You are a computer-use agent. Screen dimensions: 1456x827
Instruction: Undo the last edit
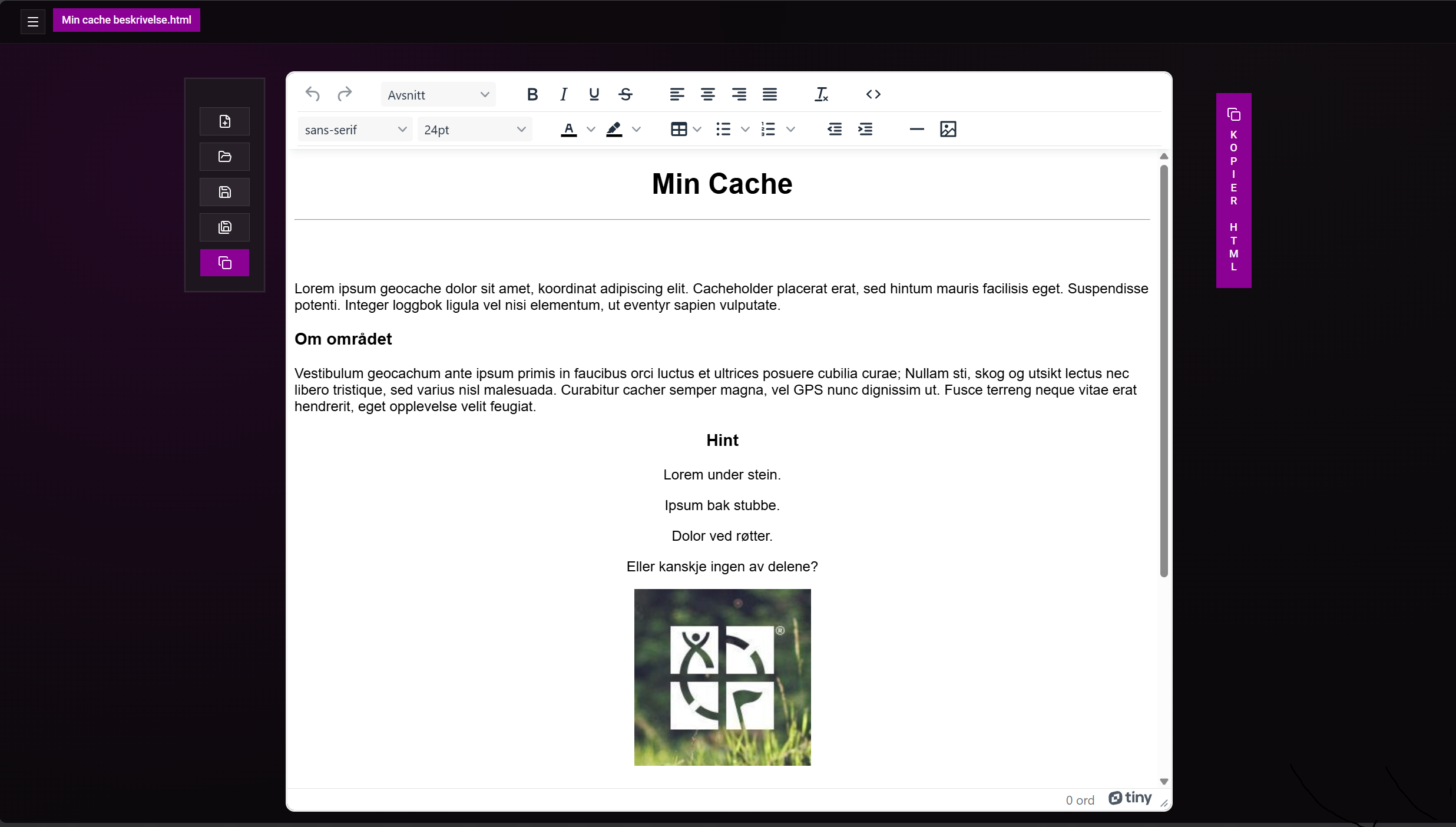(313, 94)
